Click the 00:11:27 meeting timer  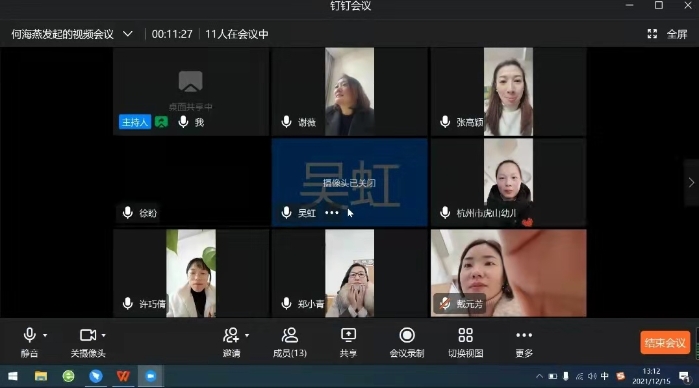(x=172, y=34)
